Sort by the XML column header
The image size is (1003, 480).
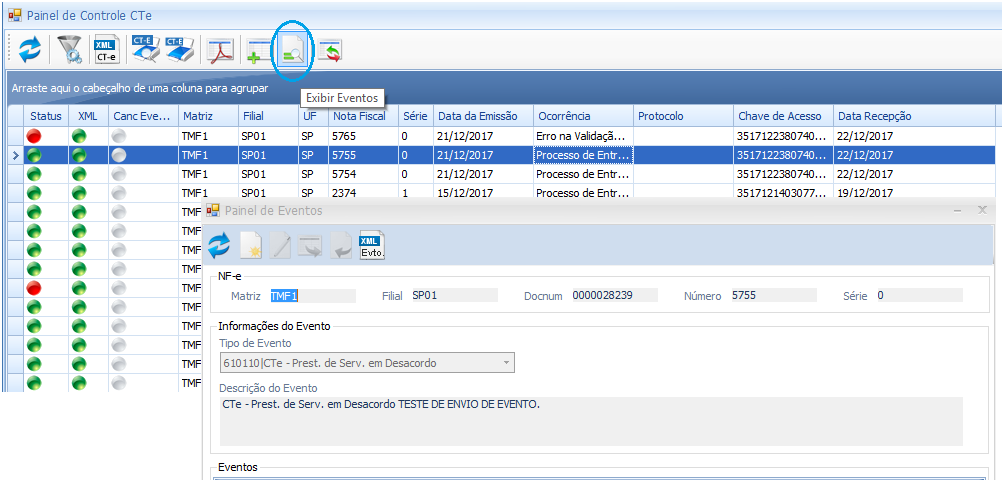click(x=88, y=116)
